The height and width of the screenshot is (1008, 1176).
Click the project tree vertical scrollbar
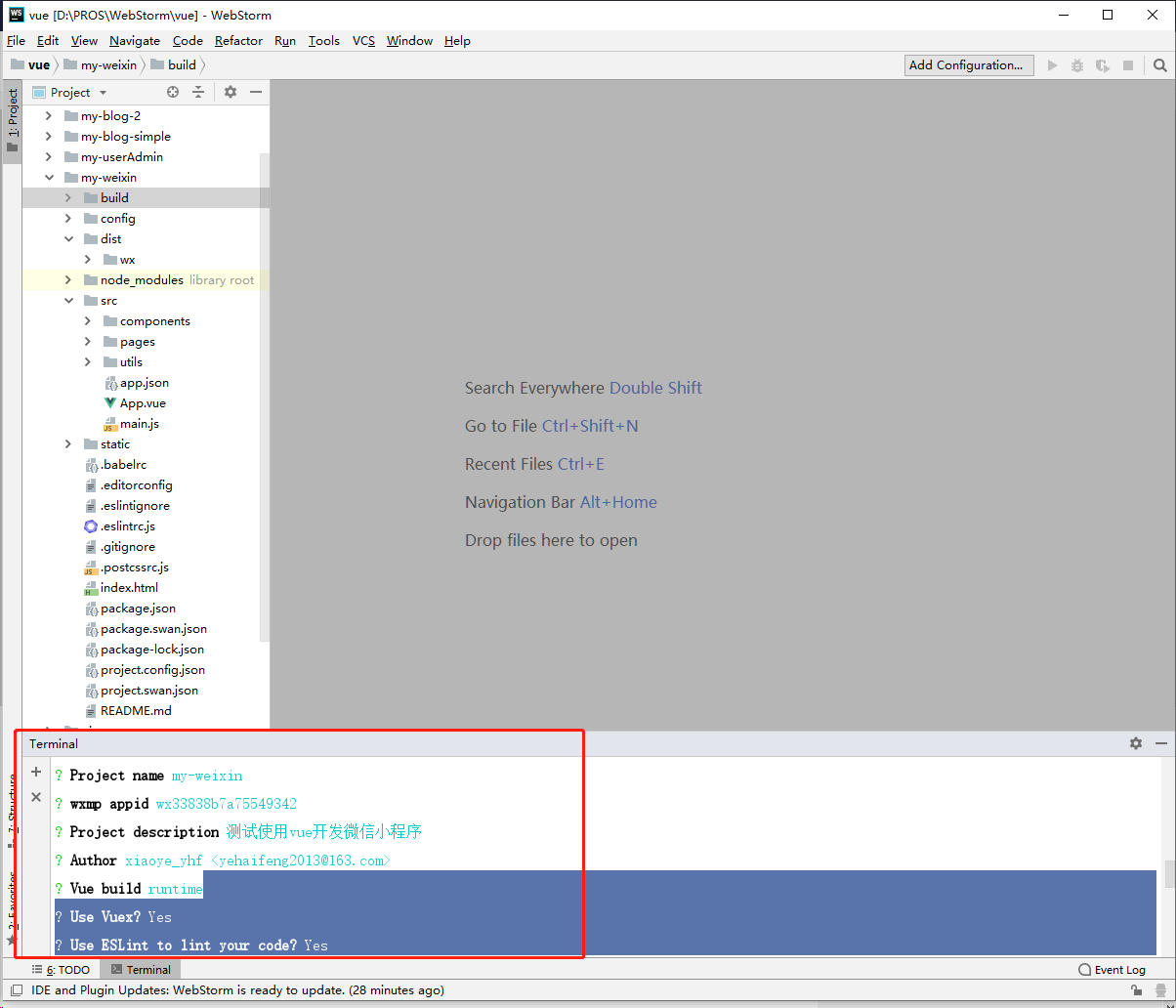[264, 398]
